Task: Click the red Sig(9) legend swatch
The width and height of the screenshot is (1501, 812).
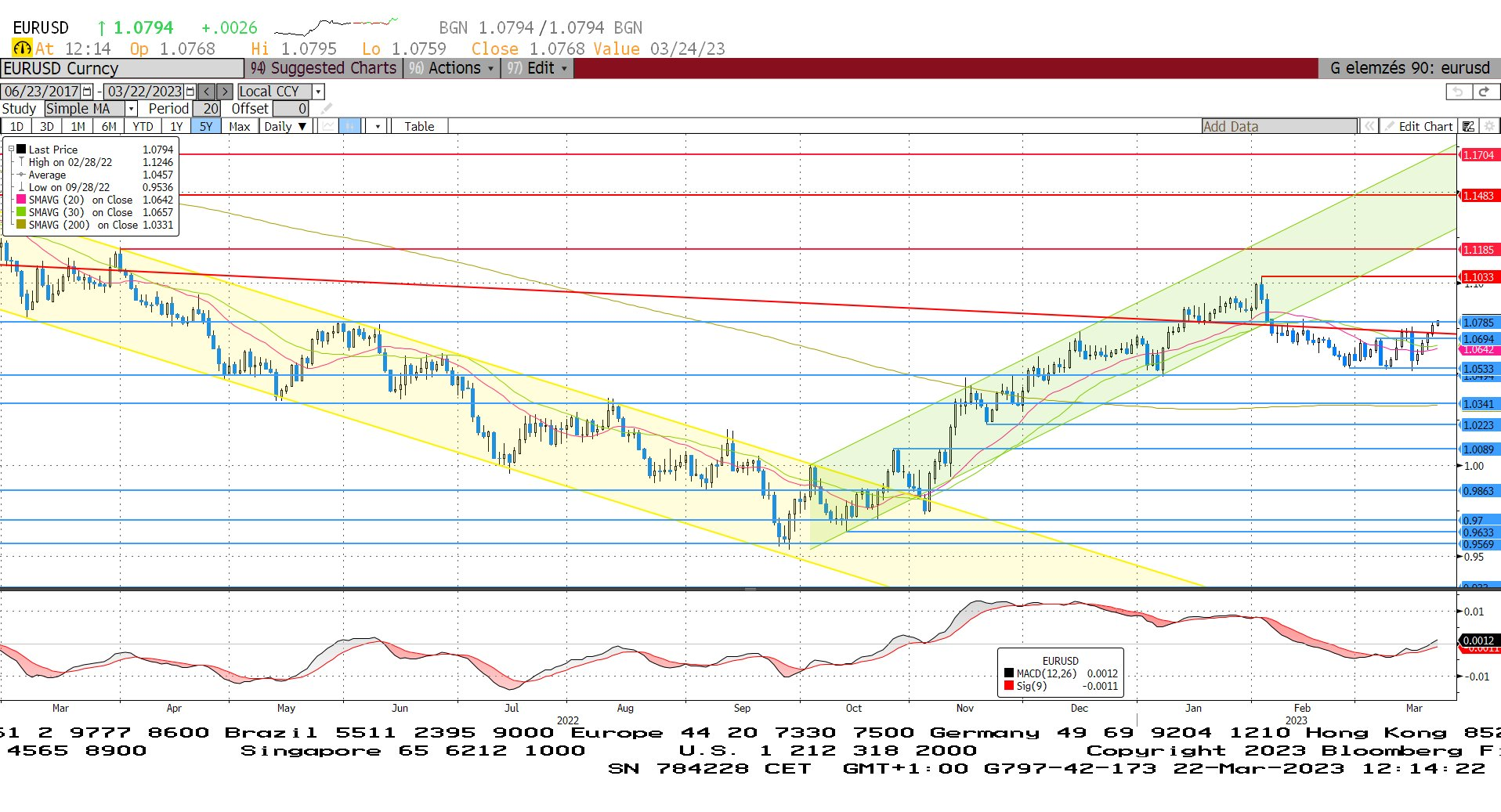Action: pos(1009,686)
